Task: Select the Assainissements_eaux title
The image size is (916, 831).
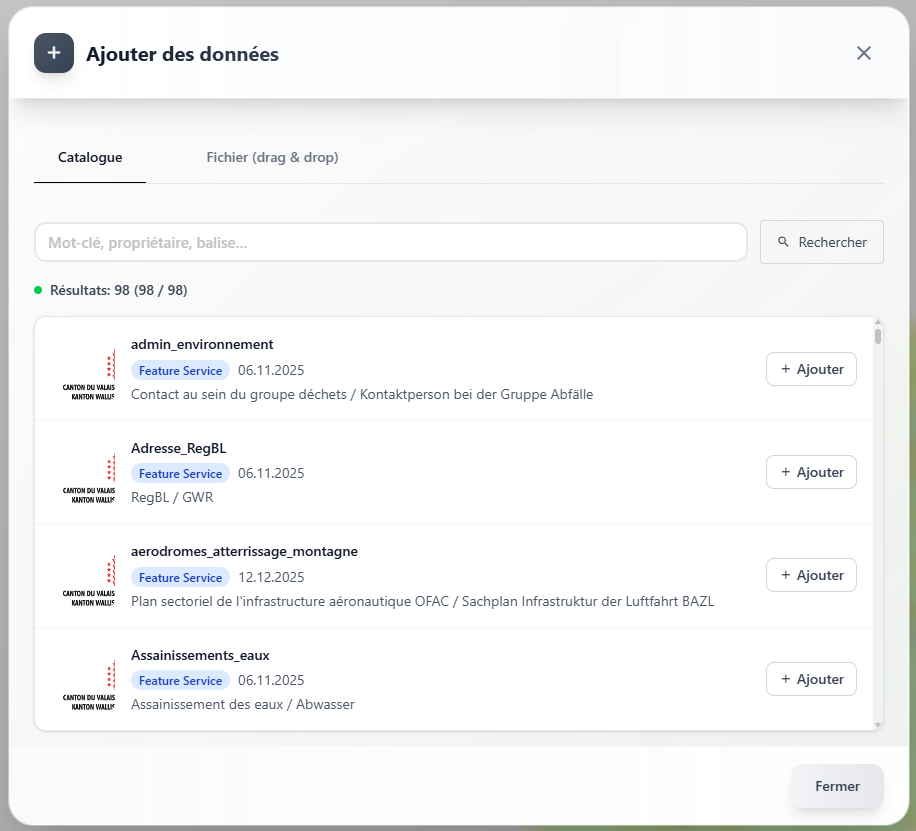Action: [x=200, y=655]
